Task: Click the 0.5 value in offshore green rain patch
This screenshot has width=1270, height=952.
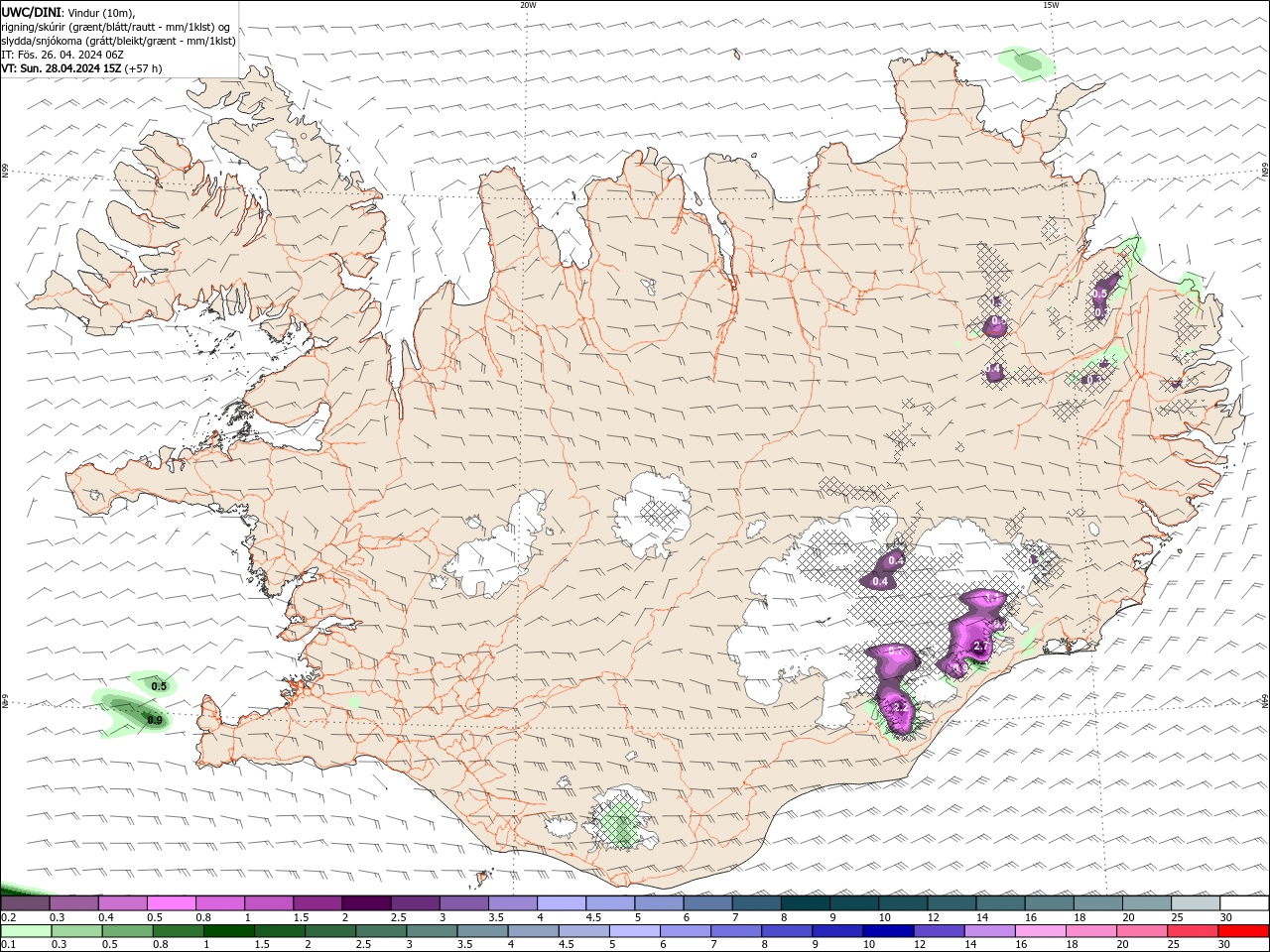Action: click(x=159, y=686)
